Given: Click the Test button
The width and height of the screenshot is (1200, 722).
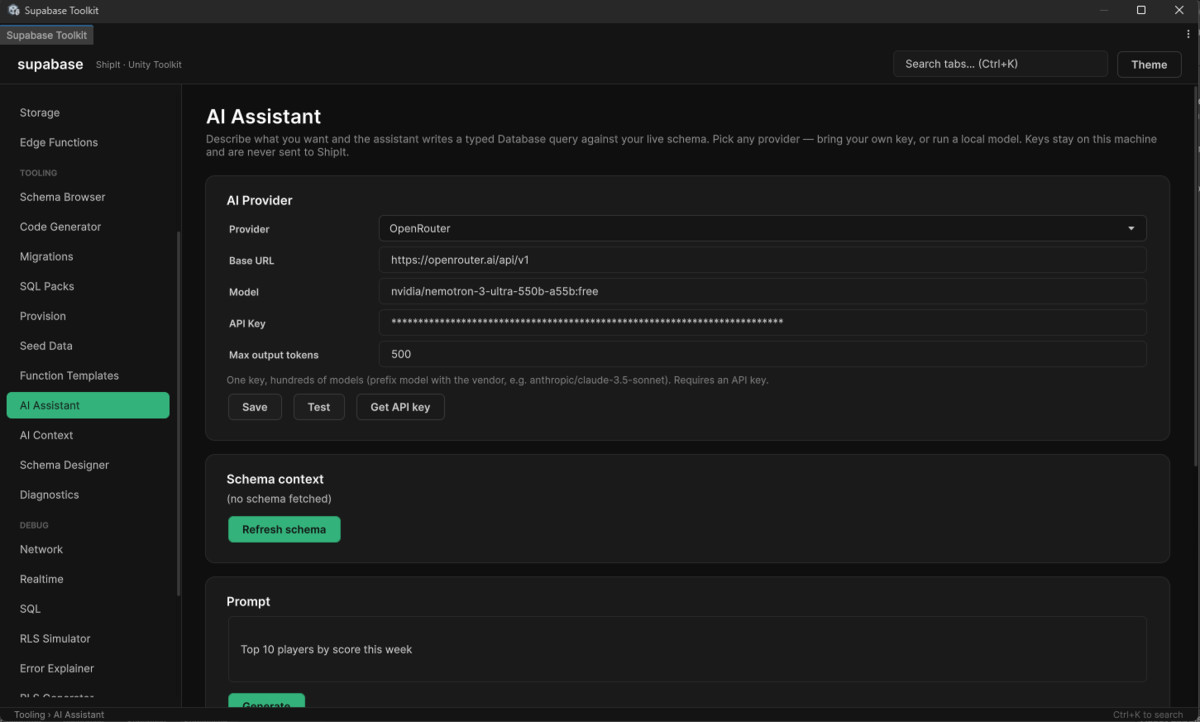Looking at the screenshot, I should click(x=319, y=407).
